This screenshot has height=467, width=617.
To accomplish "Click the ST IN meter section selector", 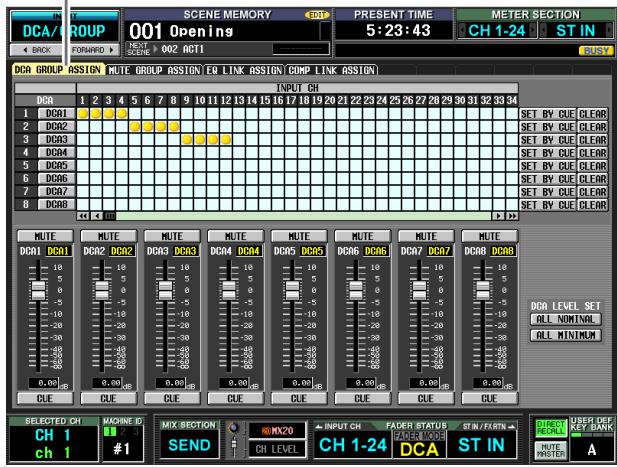I will [576, 31].
